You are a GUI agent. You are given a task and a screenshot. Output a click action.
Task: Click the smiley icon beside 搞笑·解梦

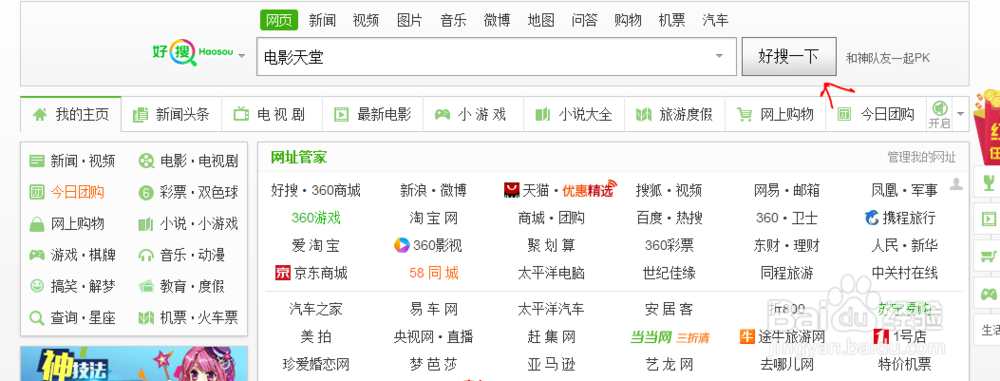[37, 286]
